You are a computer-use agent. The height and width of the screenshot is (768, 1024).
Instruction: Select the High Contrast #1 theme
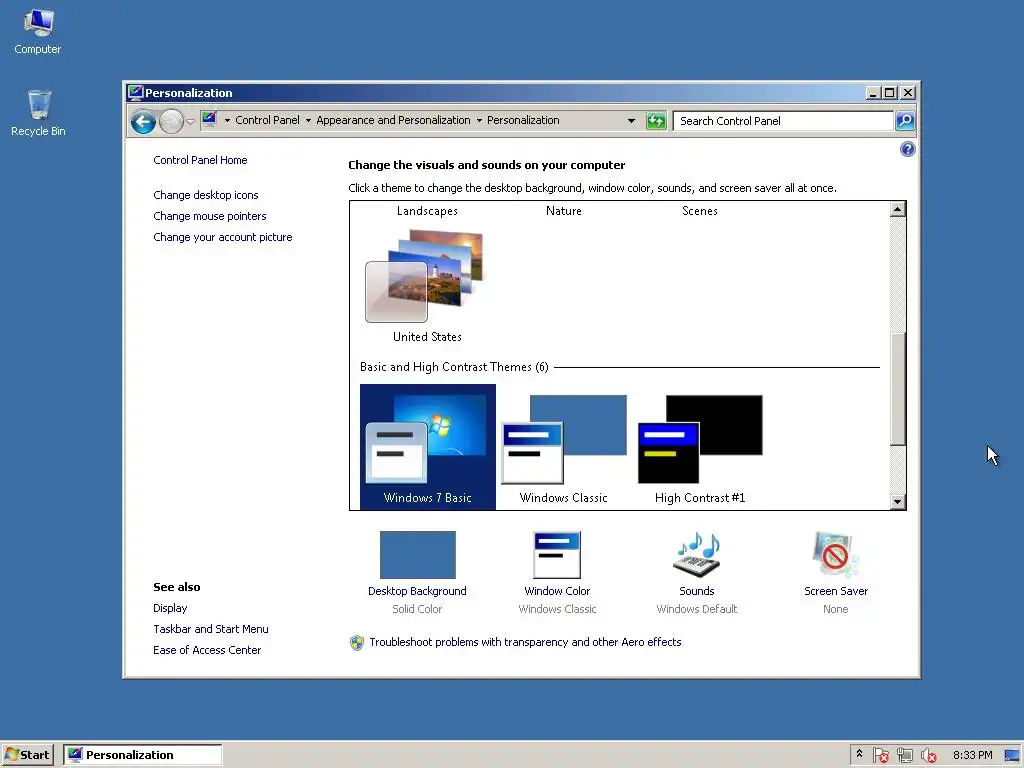click(700, 448)
